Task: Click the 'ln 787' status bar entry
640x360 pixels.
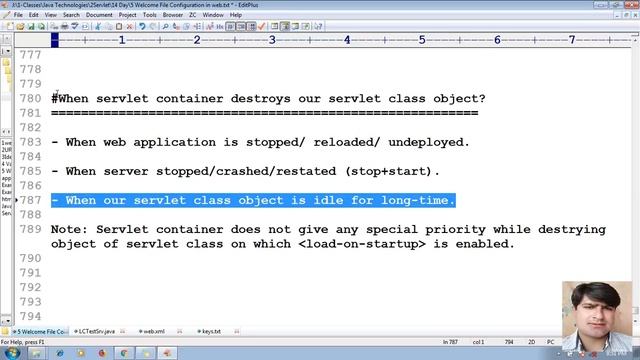Action: [x=450, y=342]
